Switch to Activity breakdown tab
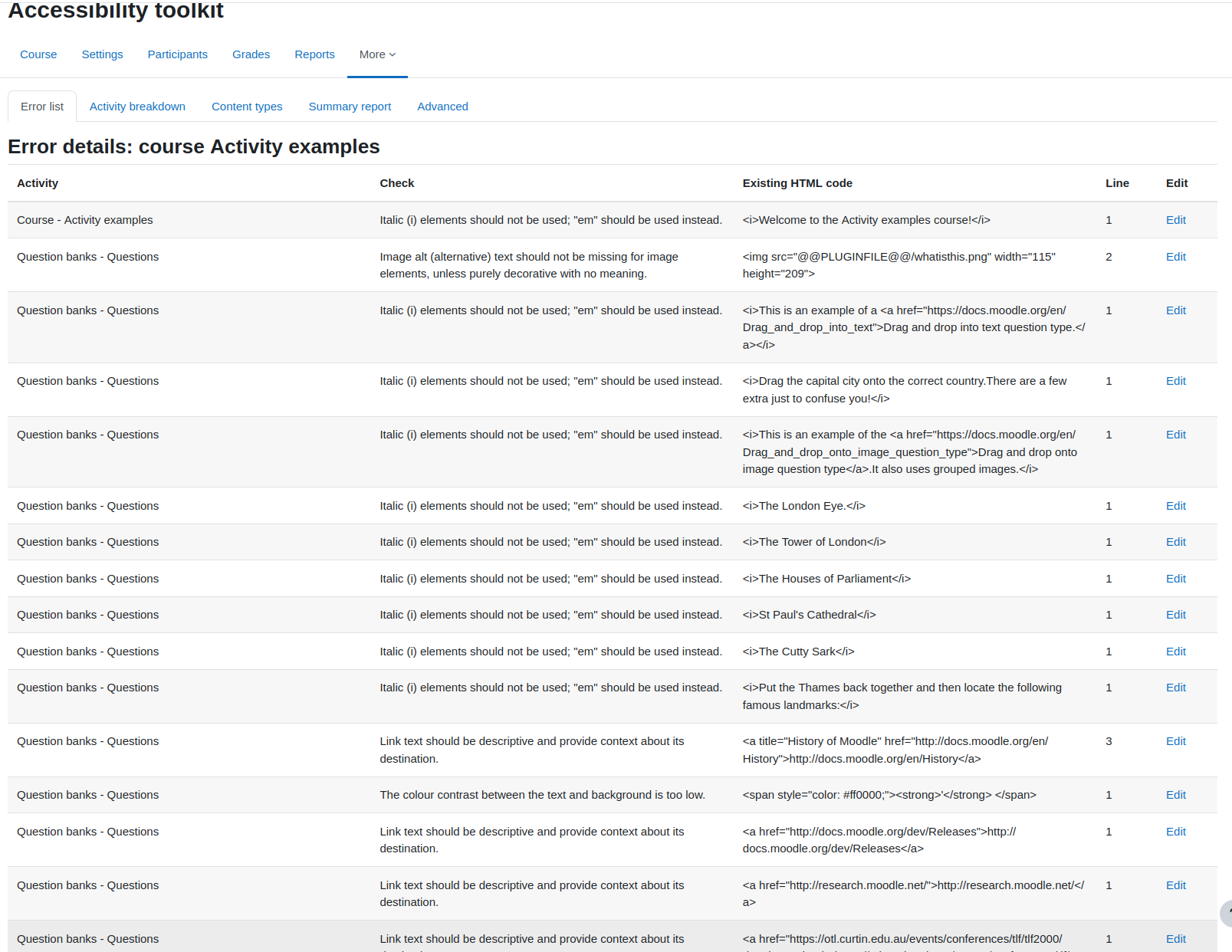This screenshot has height=952, width=1232. tap(137, 107)
